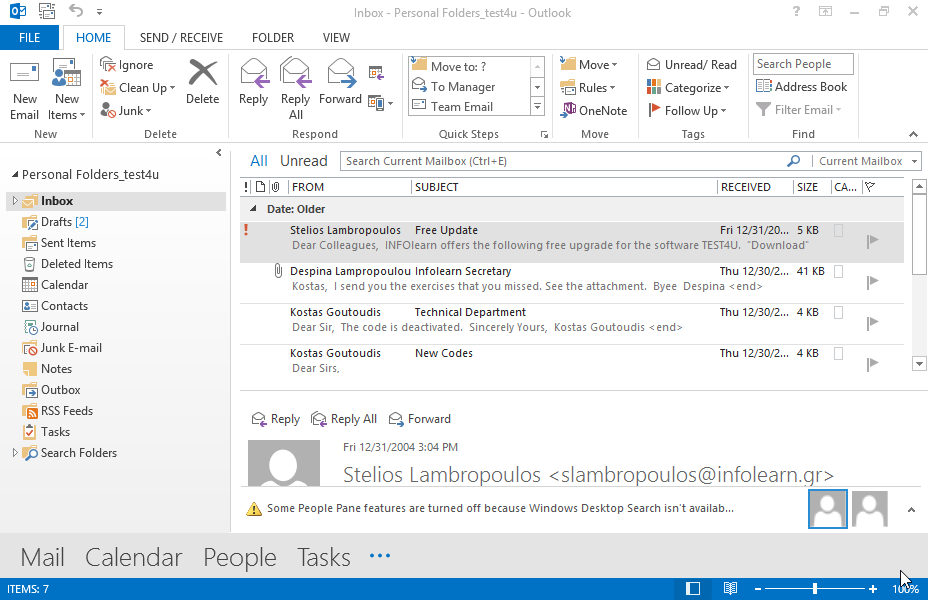The width and height of the screenshot is (928, 600).
Task: Collapse the ribbon
Action: click(x=913, y=134)
